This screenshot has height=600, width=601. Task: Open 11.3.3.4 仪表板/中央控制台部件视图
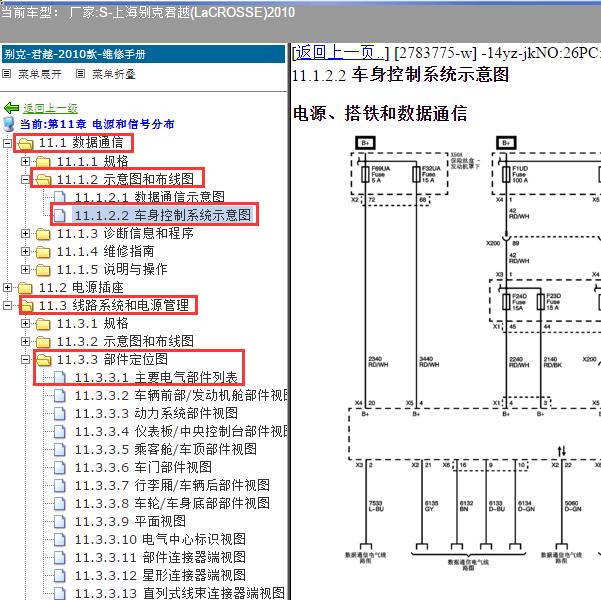(x=181, y=432)
